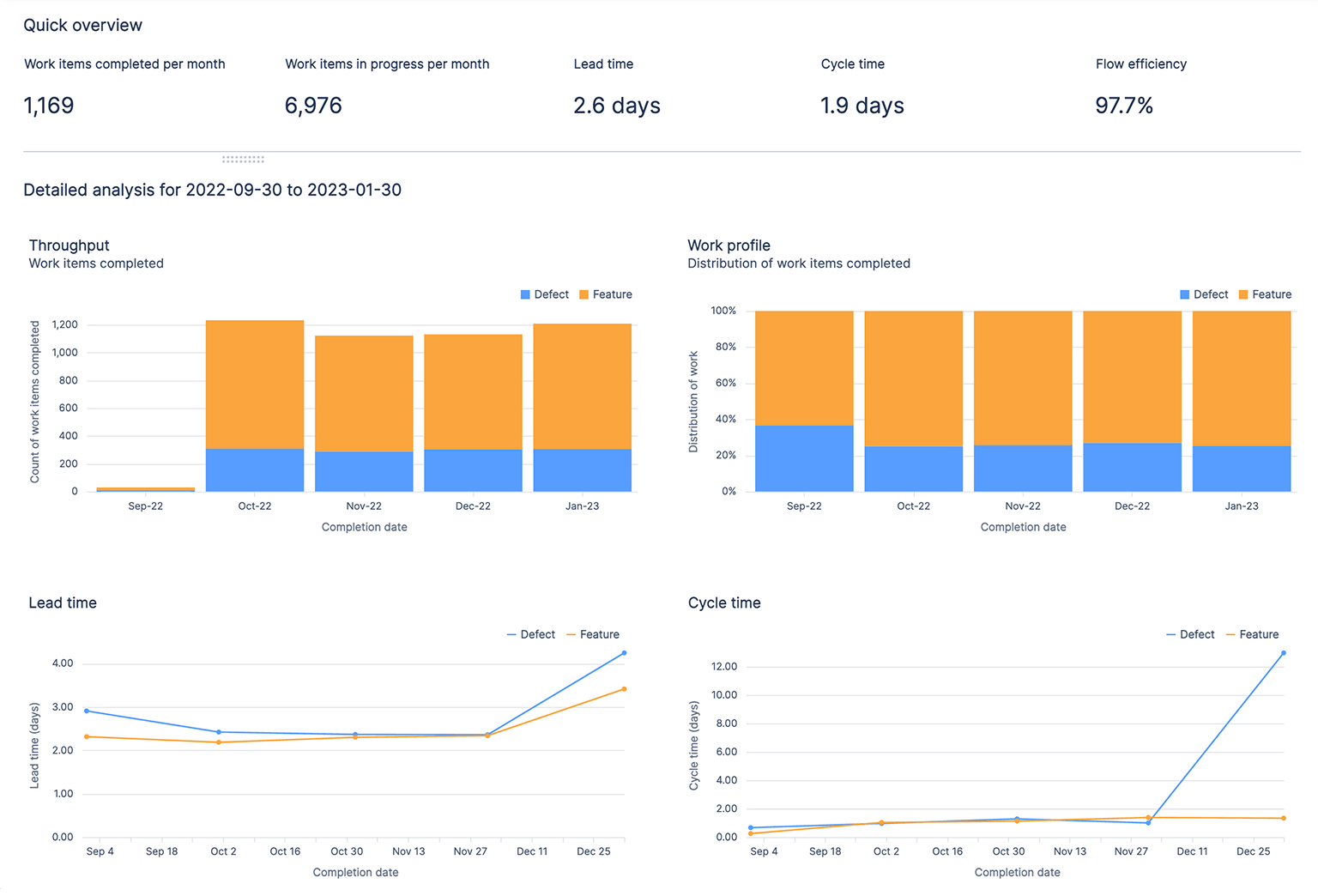Click the Jan-23 axis label in Throughput chart

point(583,506)
